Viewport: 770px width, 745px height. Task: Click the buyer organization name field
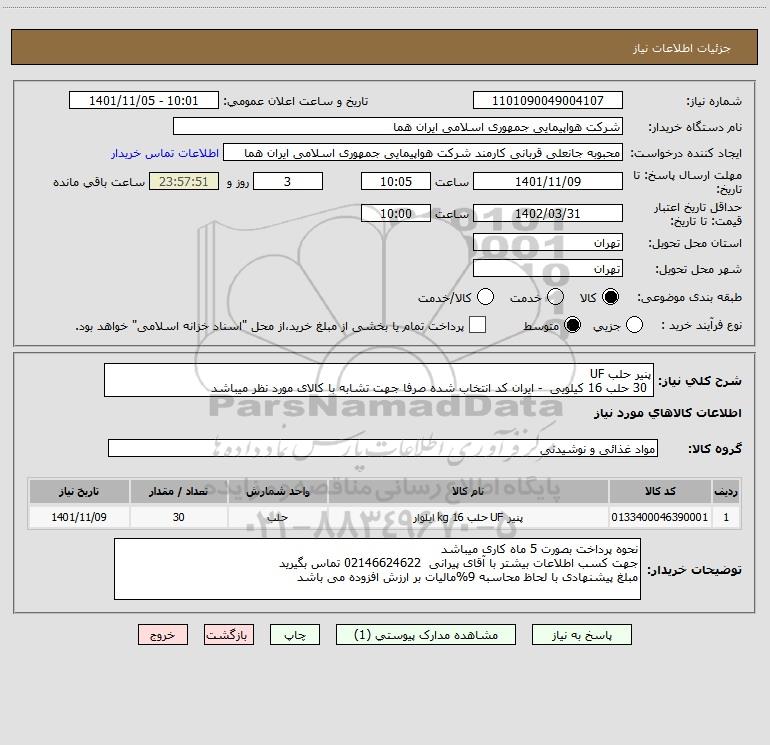click(x=398, y=127)
